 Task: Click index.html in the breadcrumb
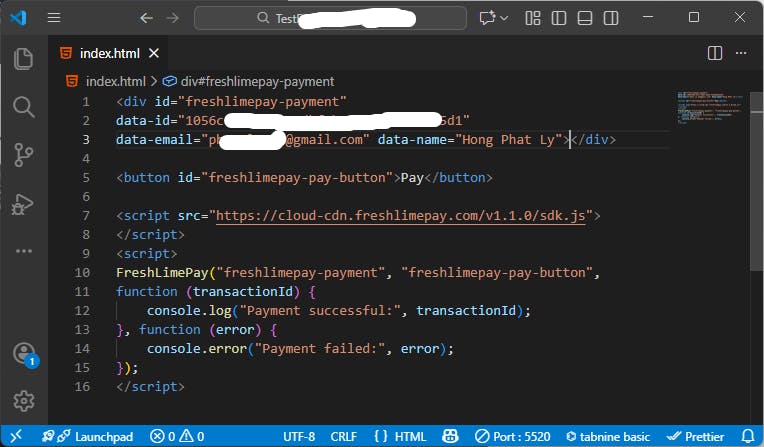tap(115, 81)
